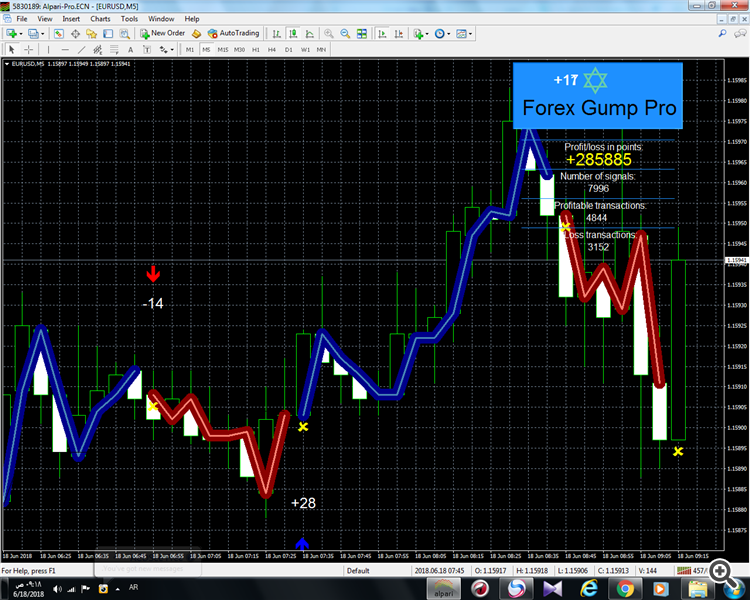Open the Strategy Tester icon

click(124, 33)
